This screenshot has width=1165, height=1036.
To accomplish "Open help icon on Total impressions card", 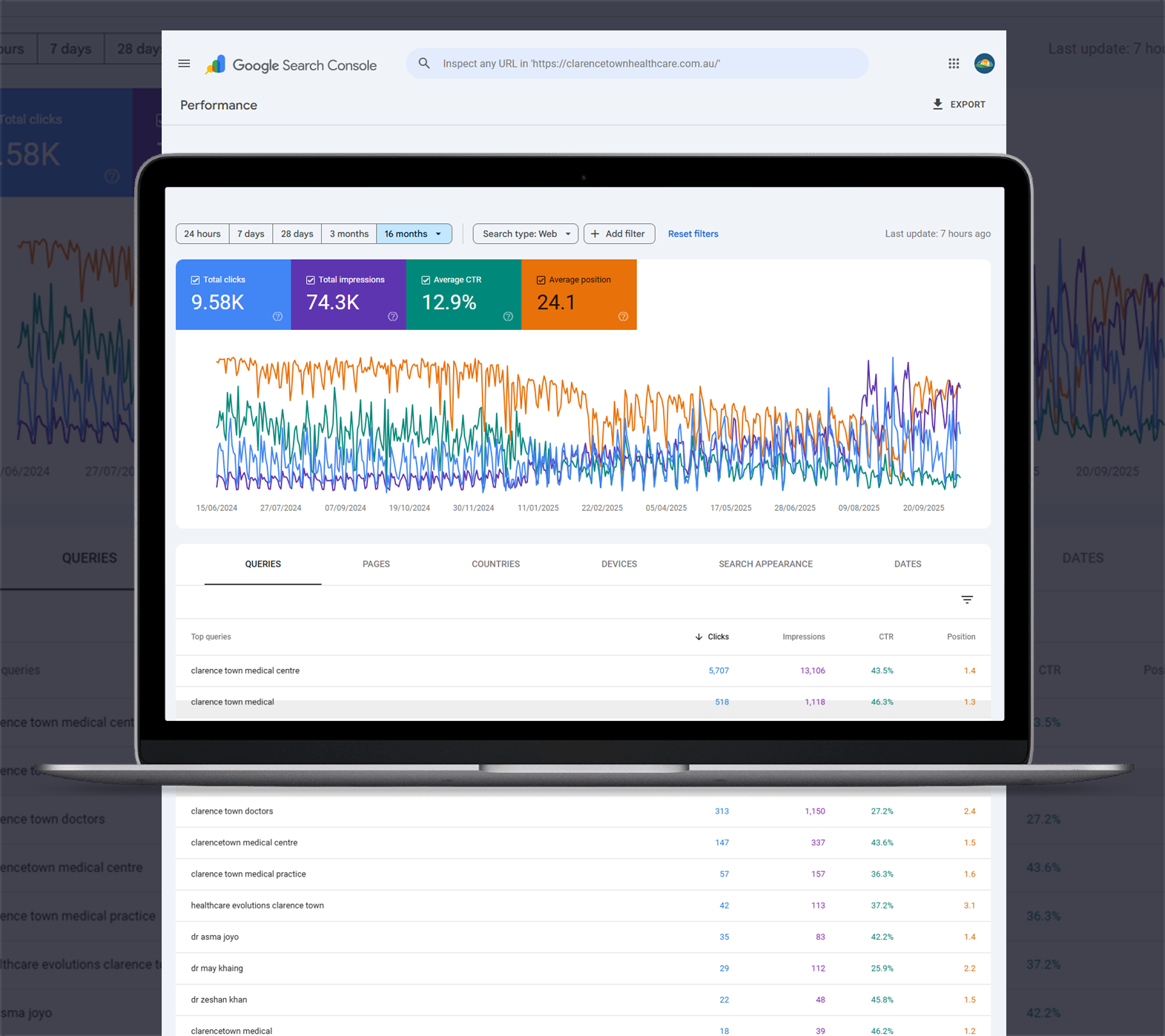I will pyautogui.click(x=393, y=317).
